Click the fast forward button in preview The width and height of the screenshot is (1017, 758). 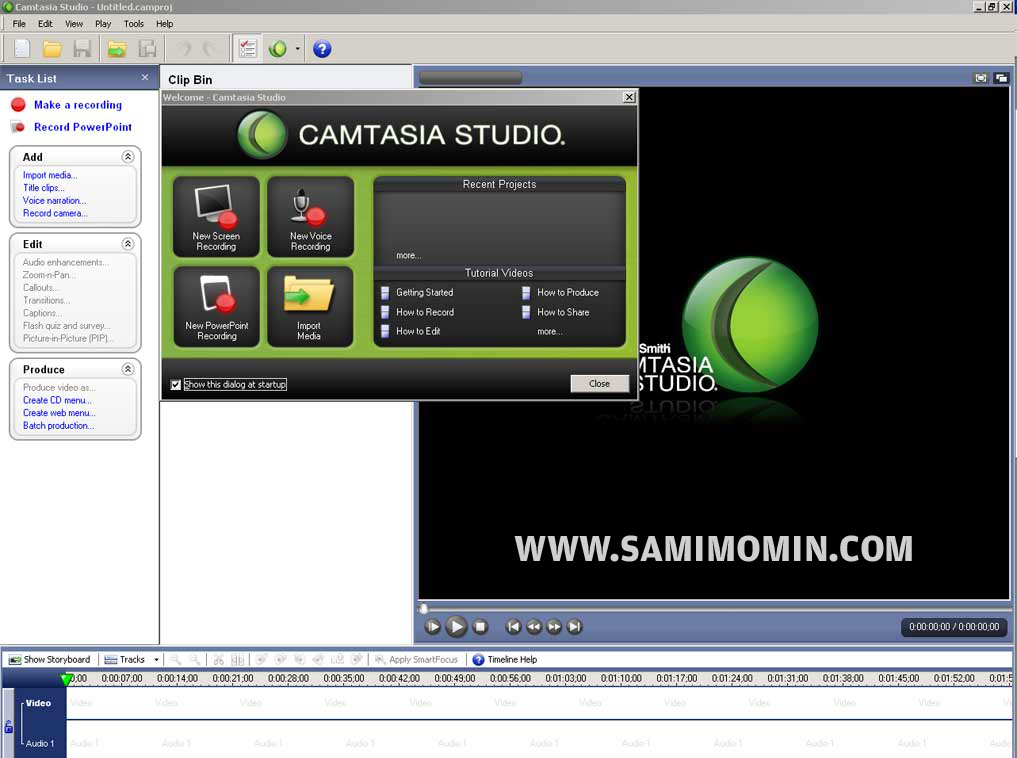point(554,626)
